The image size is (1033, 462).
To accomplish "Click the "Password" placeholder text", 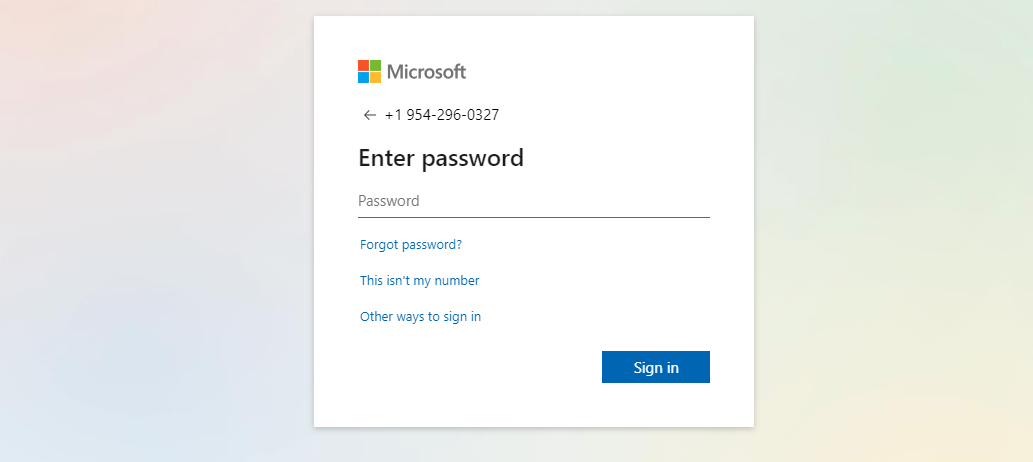I will [x=389, y=201].
